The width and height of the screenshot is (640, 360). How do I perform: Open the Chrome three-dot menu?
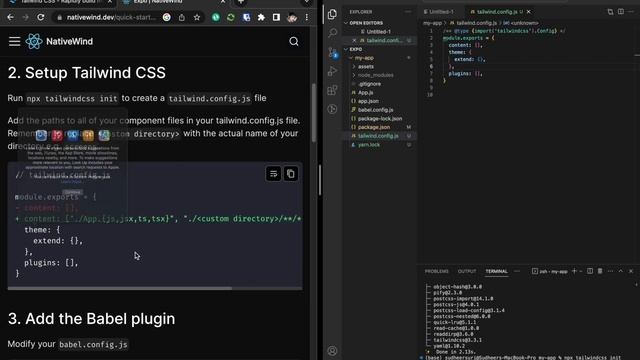[307, 17]
